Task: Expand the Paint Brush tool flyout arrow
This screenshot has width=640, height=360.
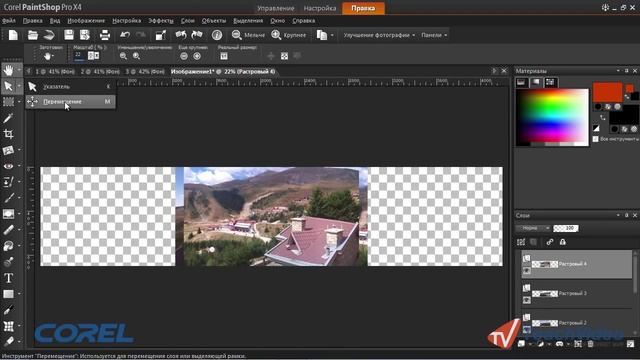Action: click(x=19, y=198)
